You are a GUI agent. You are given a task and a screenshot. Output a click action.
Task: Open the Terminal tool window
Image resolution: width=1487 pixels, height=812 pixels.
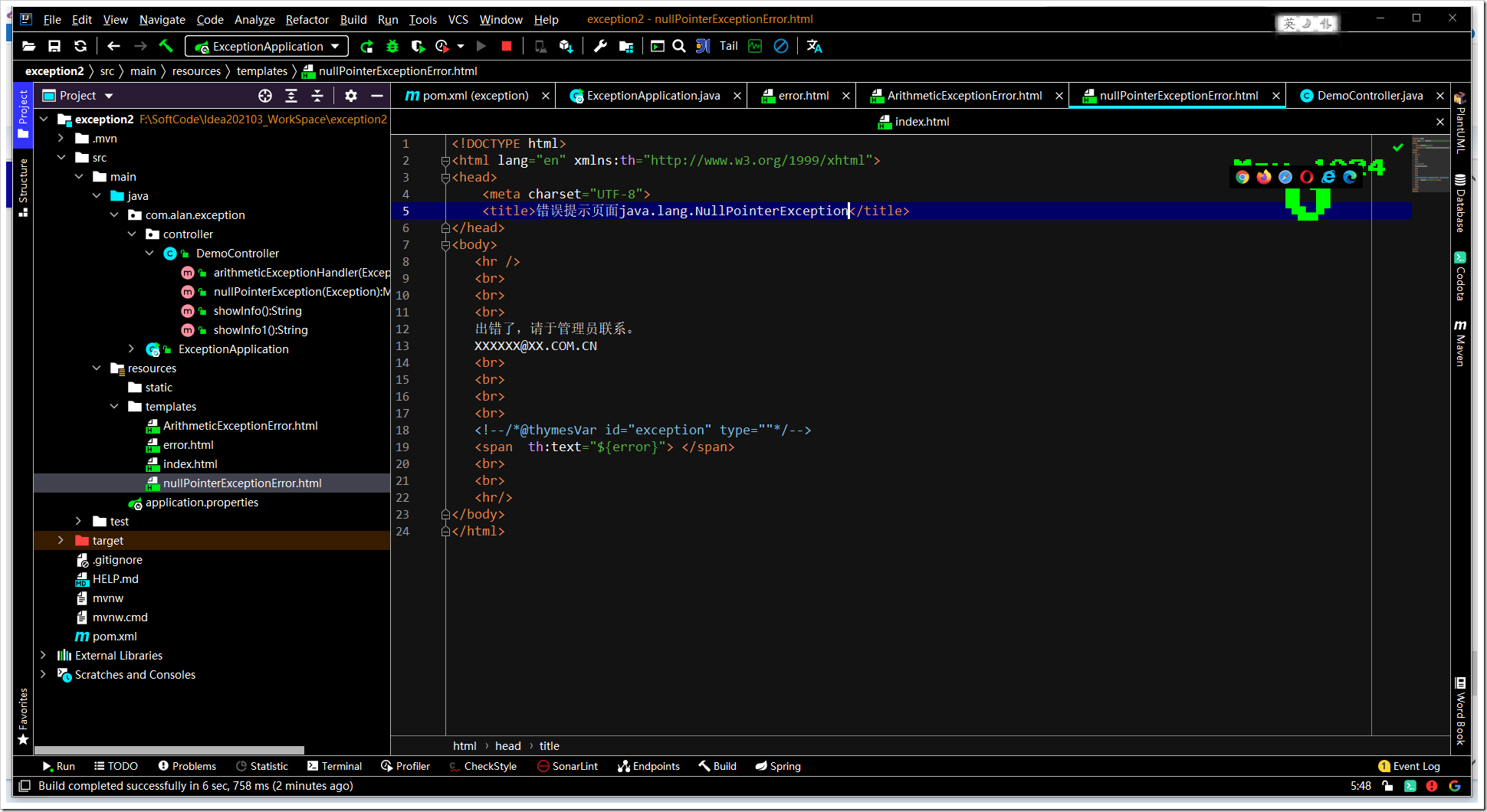coord(334,766)
